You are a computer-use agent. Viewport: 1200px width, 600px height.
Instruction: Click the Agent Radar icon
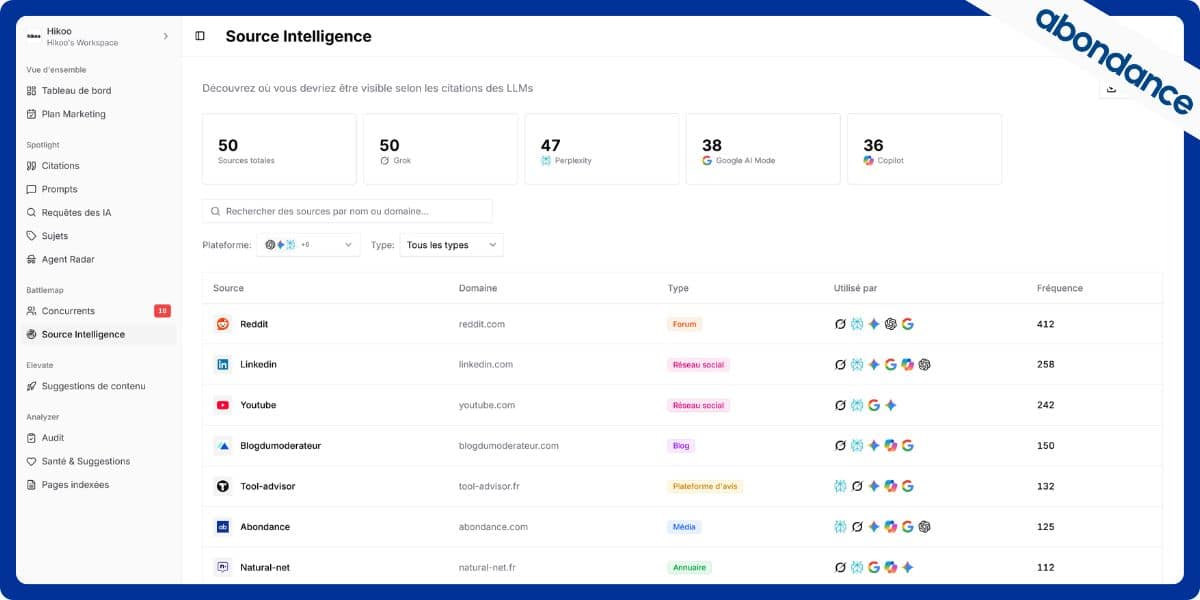click(x=32, y=260)
